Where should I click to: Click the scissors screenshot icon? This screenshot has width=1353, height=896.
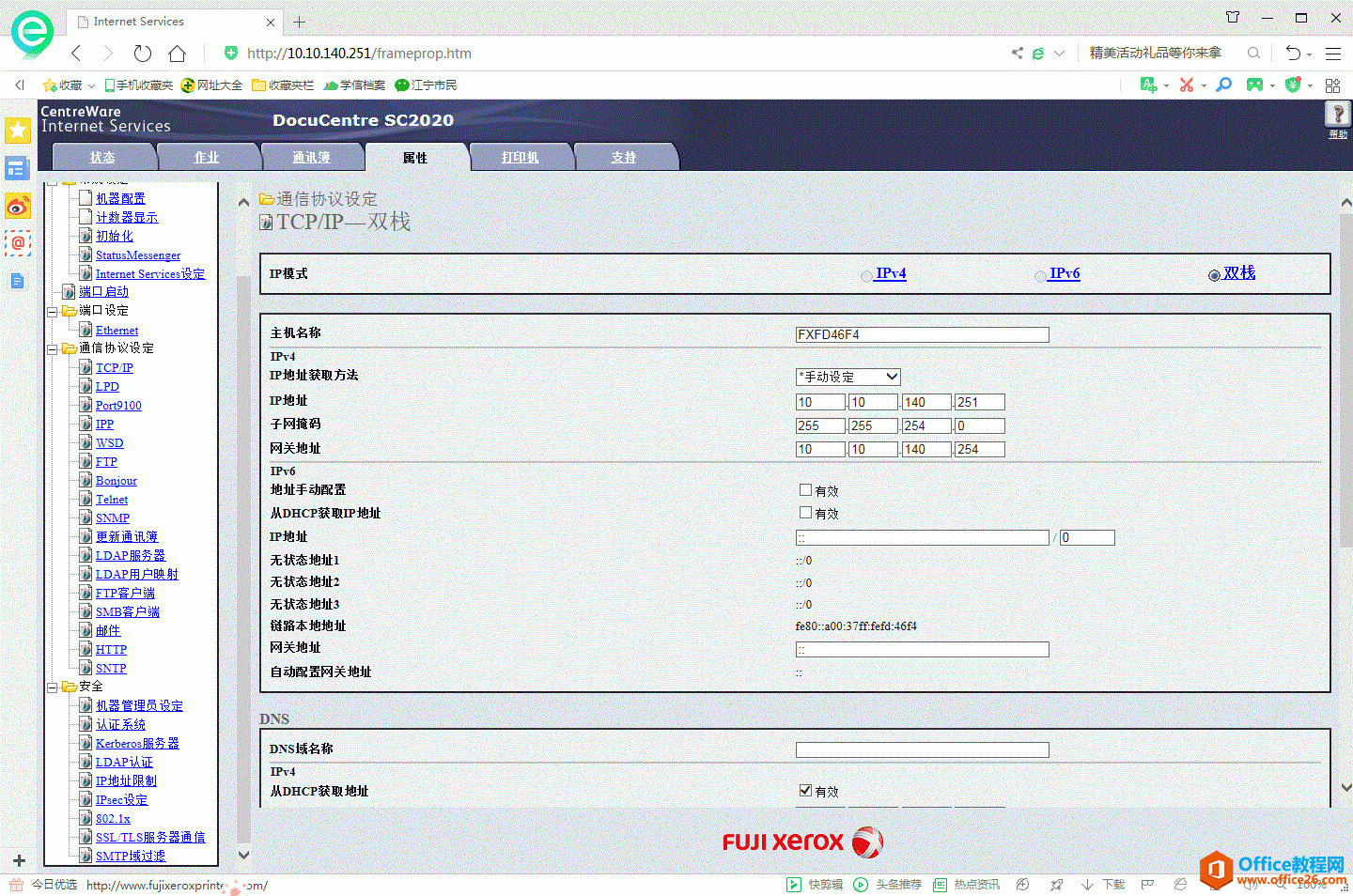point(1187,85)
